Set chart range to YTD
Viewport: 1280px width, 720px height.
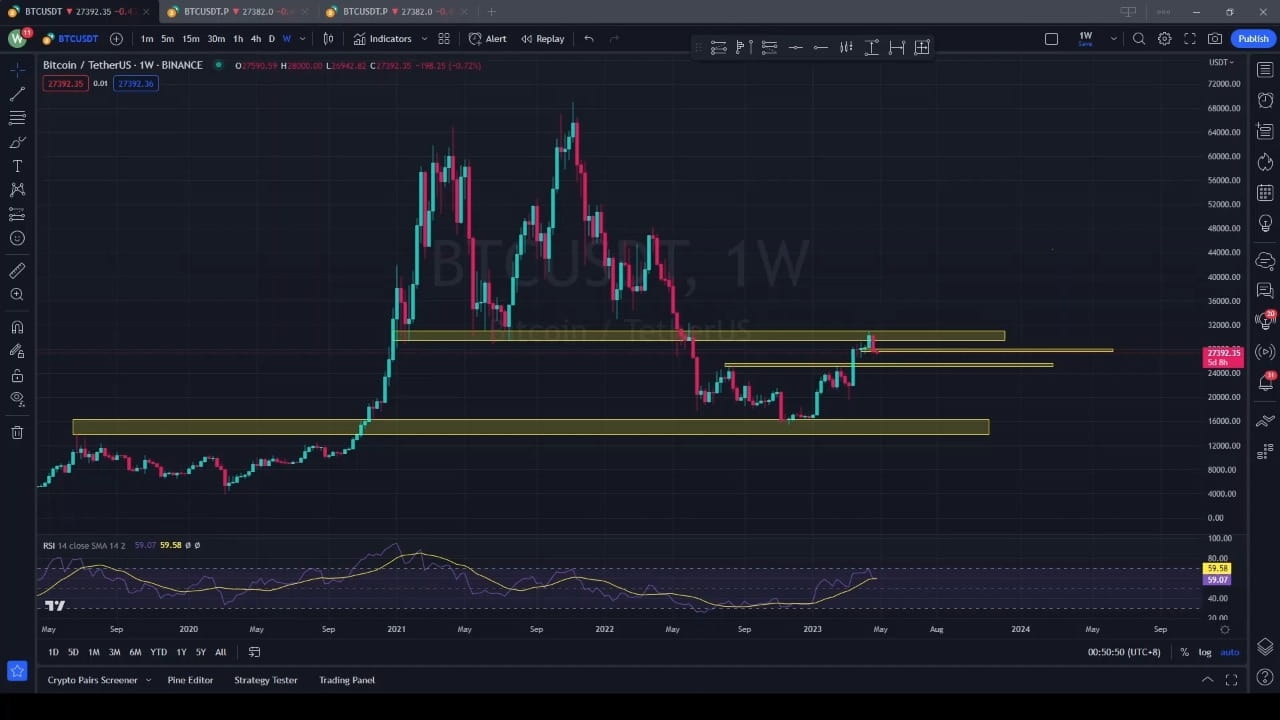point(158,652)
